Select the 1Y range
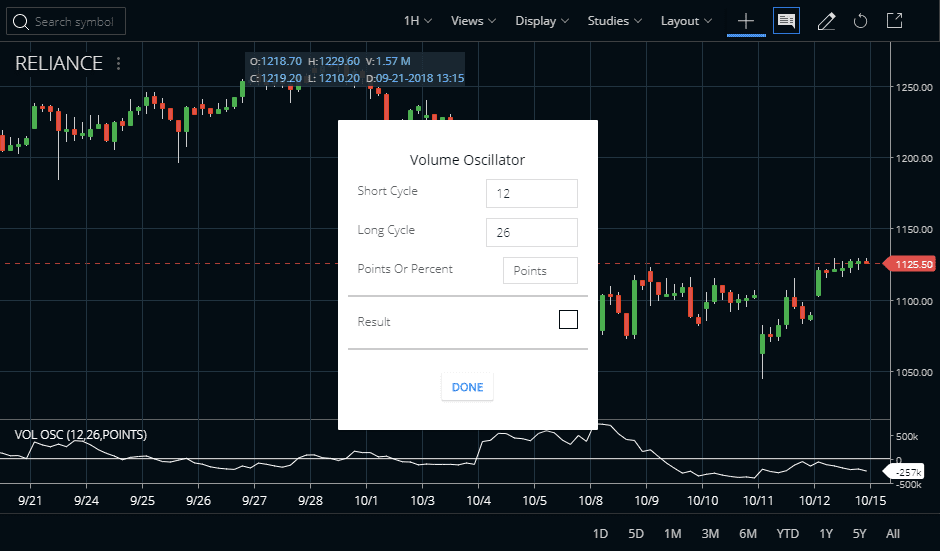The width and height of the screenshot is (941, 551). (x=826, y=534)
